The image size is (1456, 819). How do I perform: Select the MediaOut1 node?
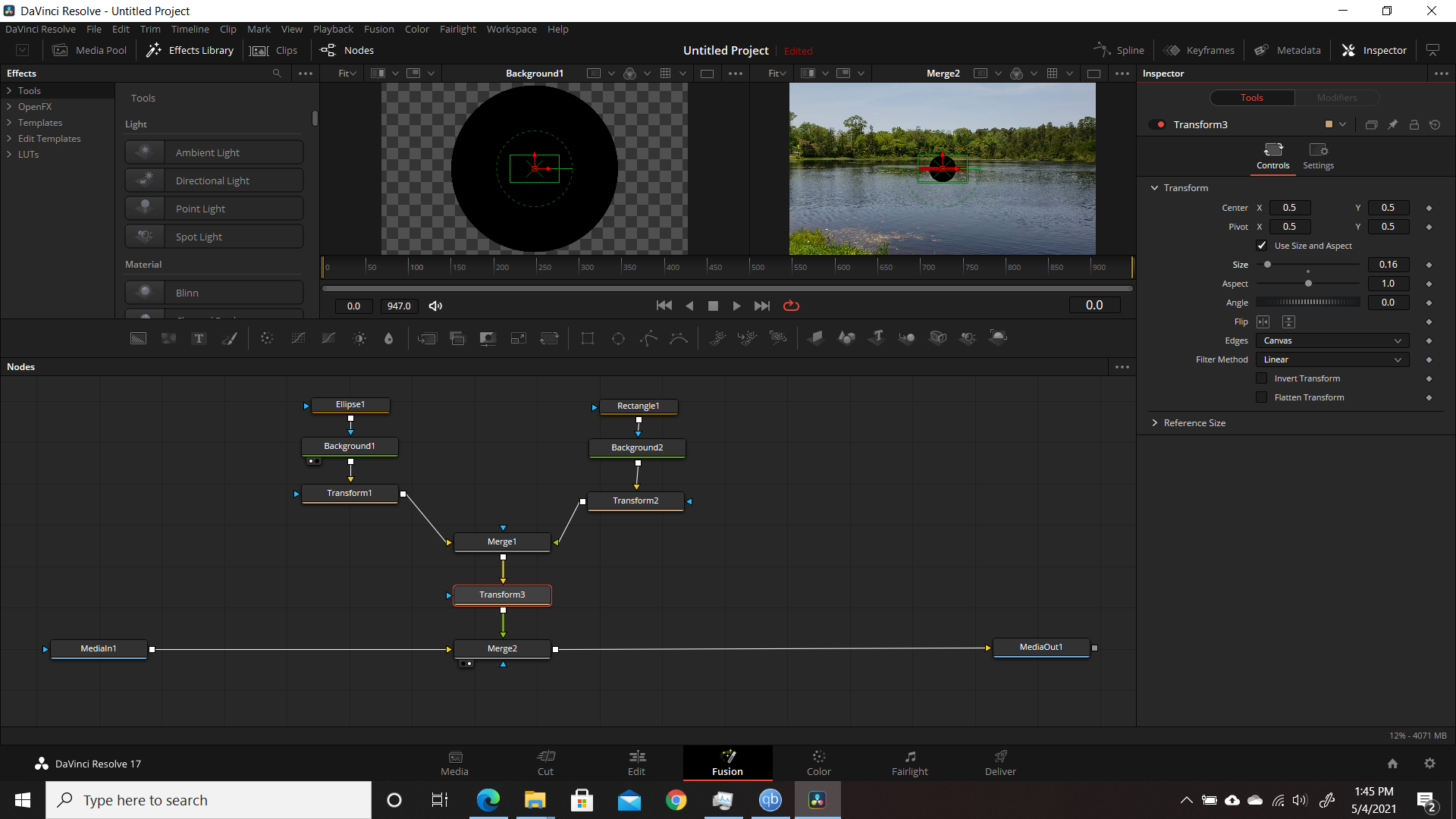coord(1041,648)
